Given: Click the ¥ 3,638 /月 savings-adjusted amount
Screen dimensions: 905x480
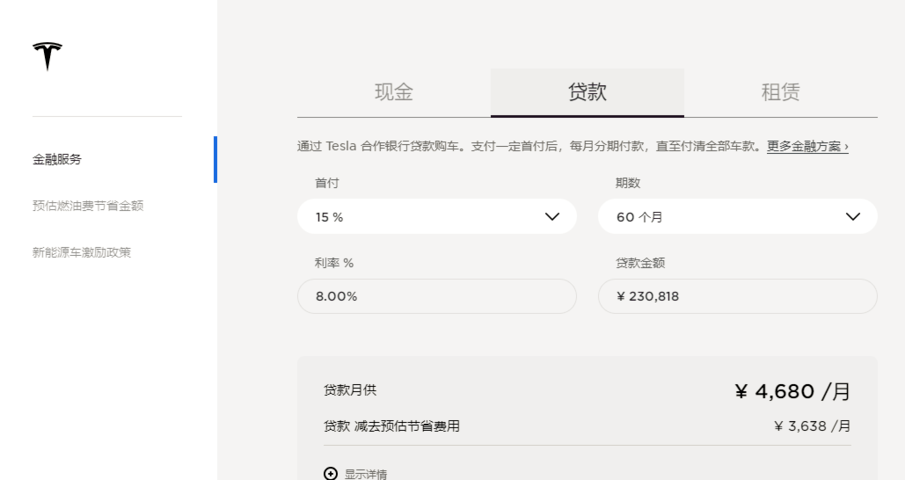Looking at the screenshot, I should (812, 426).
